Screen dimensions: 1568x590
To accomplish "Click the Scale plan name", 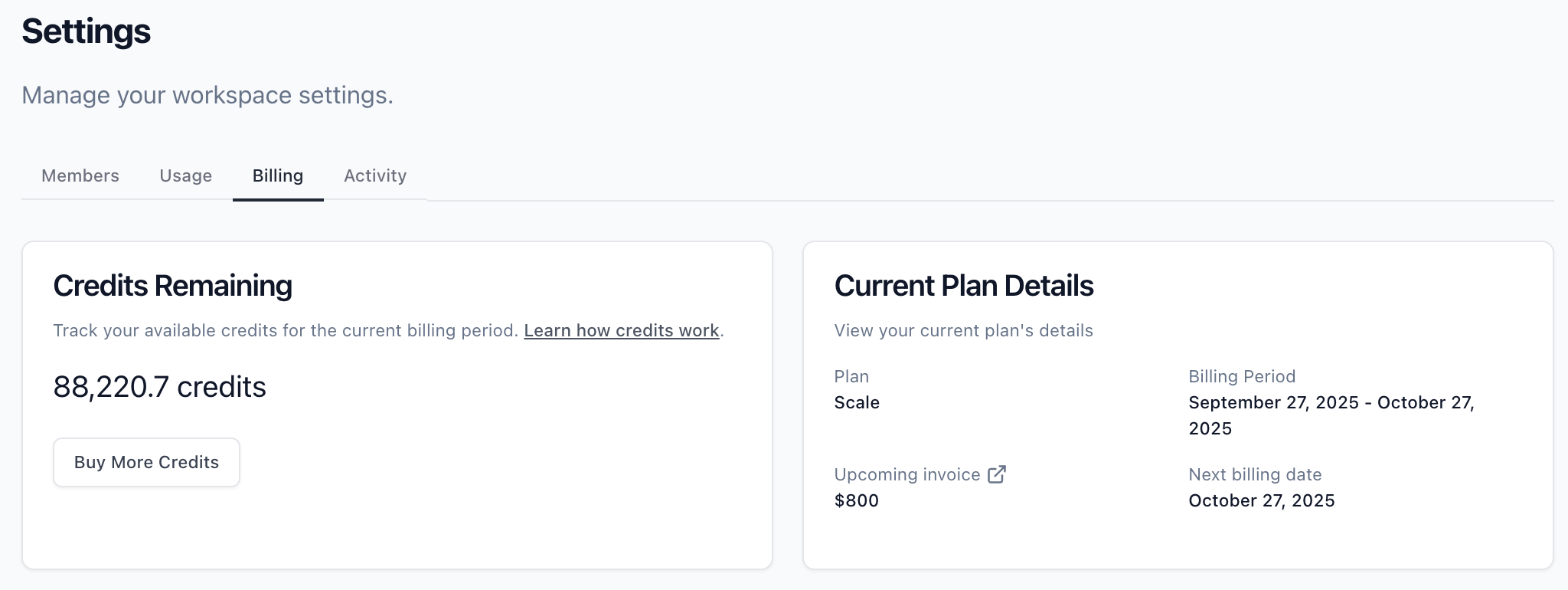I will 857,402.
